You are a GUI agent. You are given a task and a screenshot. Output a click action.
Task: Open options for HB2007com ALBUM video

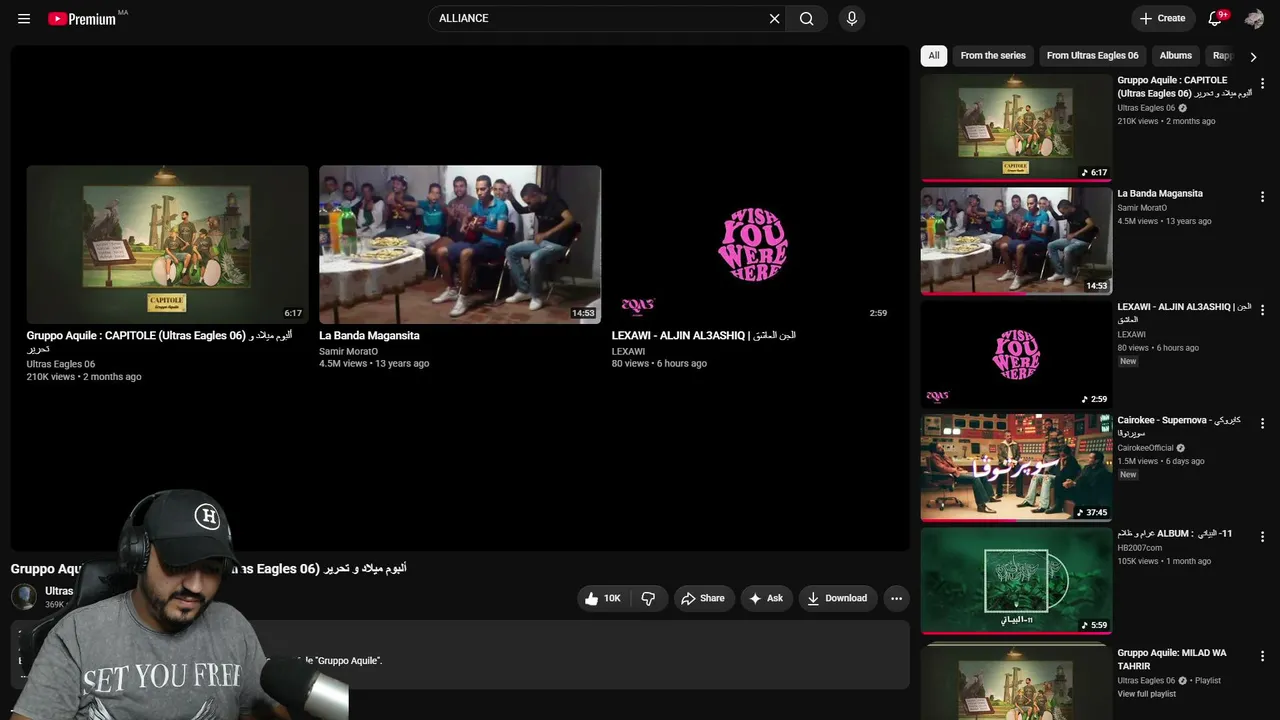point(1262,537)
